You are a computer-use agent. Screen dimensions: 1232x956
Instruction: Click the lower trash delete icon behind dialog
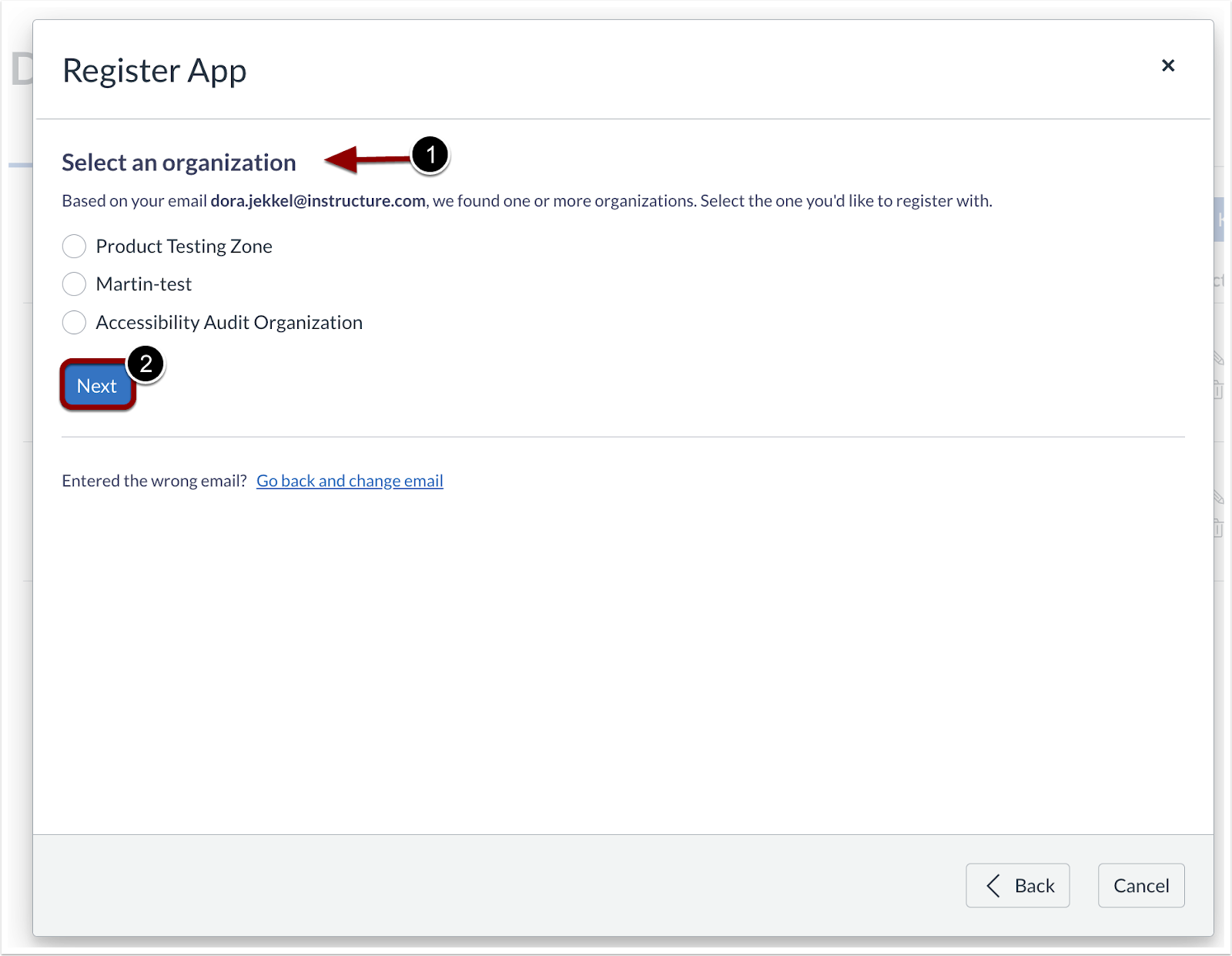[x=1219, y=528]
